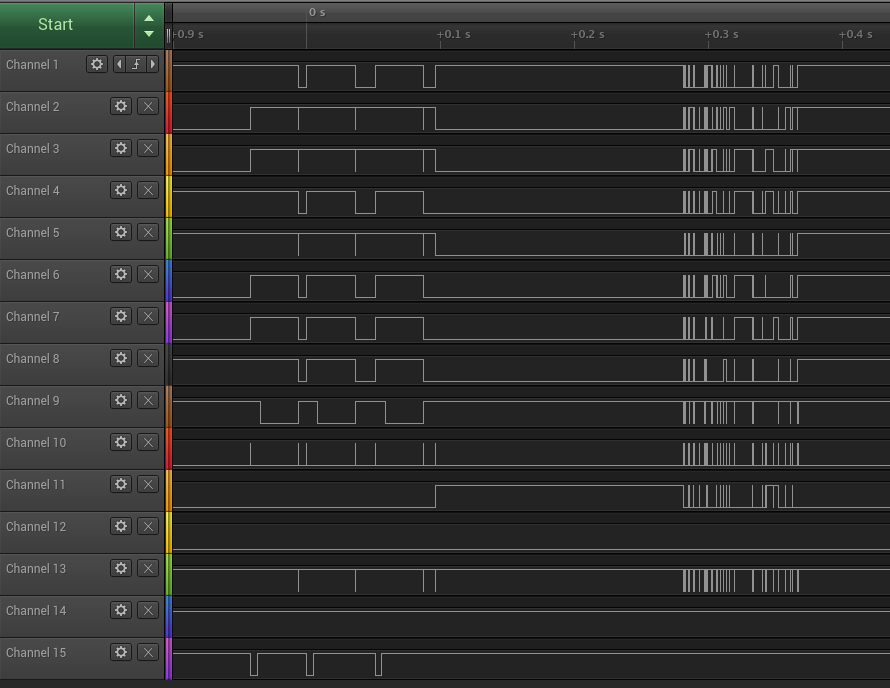Open Channel 14 settings gear
Screen dimensions: 890x688
pos(121,610)
